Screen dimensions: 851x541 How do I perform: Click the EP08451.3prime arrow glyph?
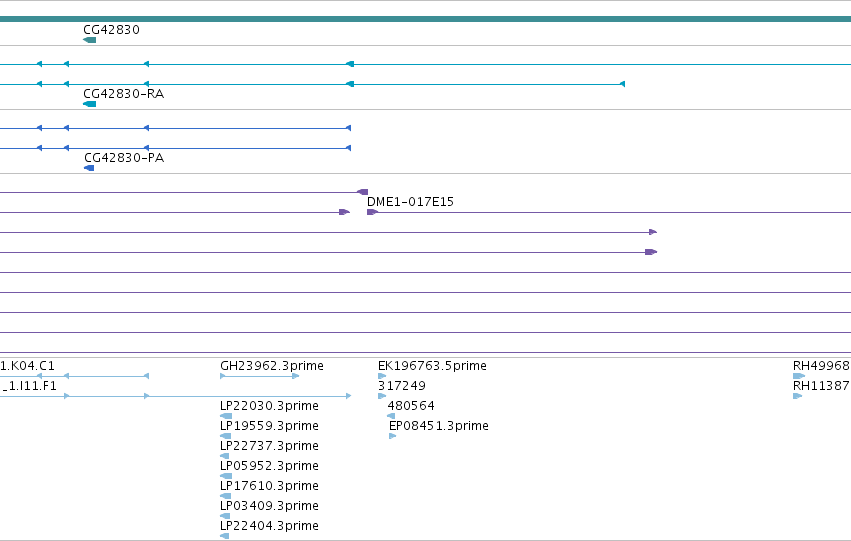click(392, 436)
